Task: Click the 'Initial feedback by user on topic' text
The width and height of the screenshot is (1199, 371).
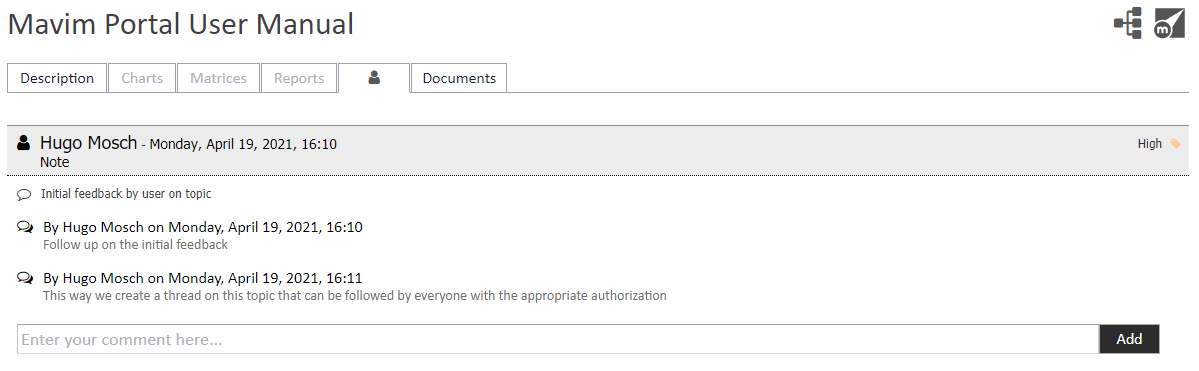Action: (x=126, y=194)
